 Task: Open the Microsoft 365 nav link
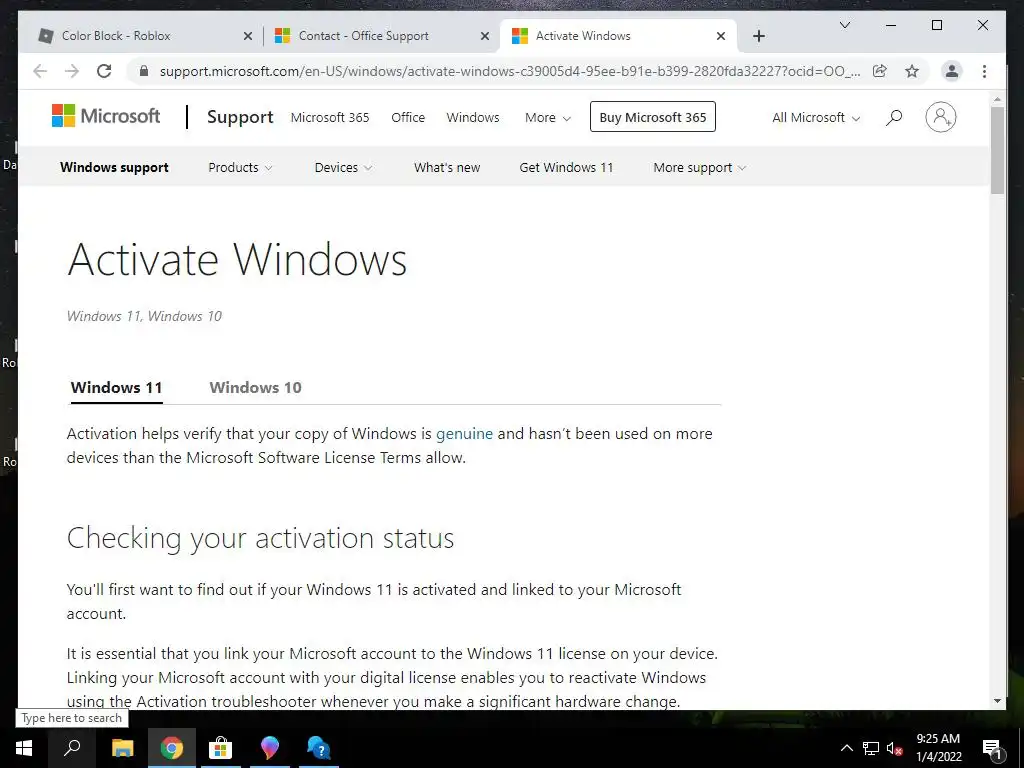[330, 118]
